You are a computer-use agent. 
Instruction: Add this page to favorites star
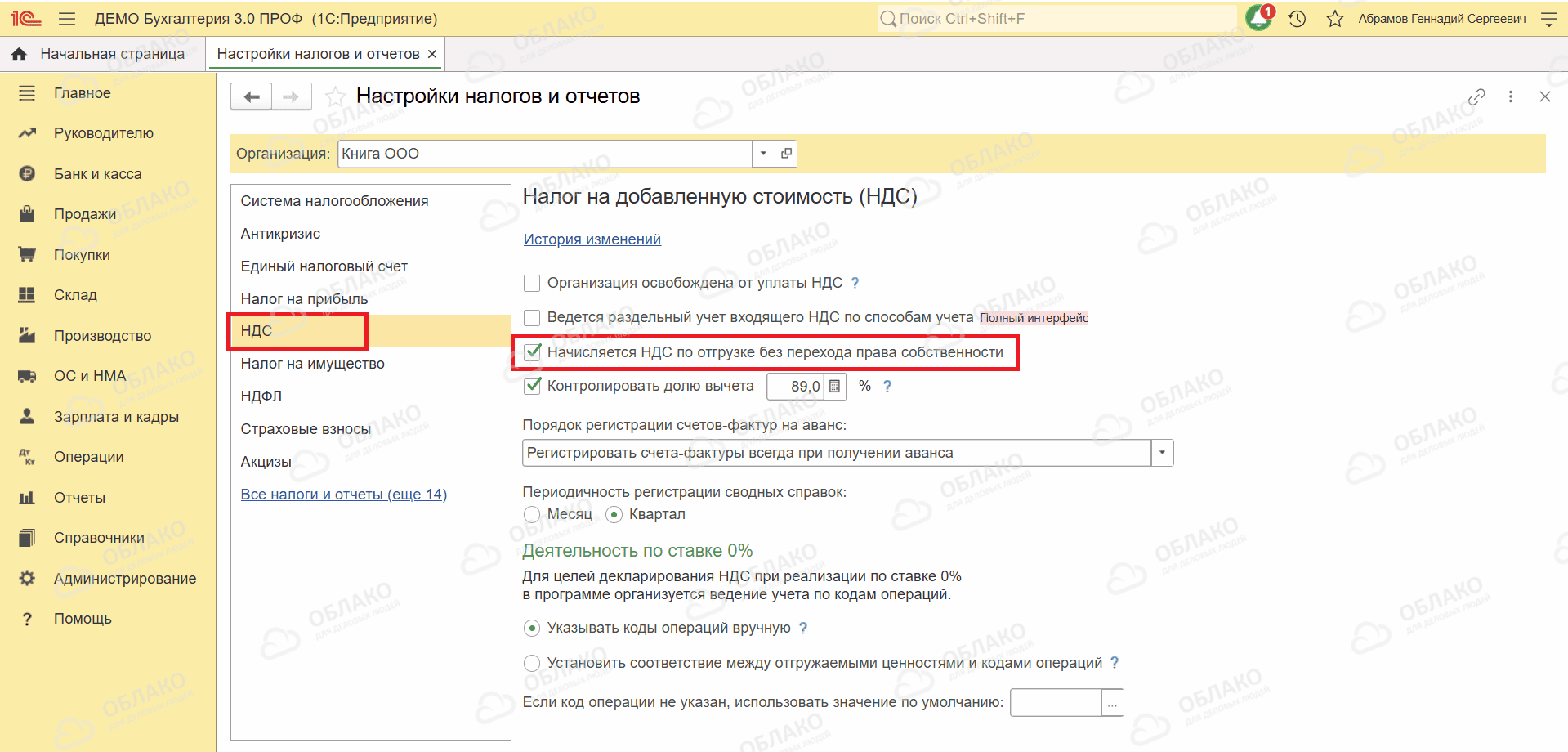[335, 97]
